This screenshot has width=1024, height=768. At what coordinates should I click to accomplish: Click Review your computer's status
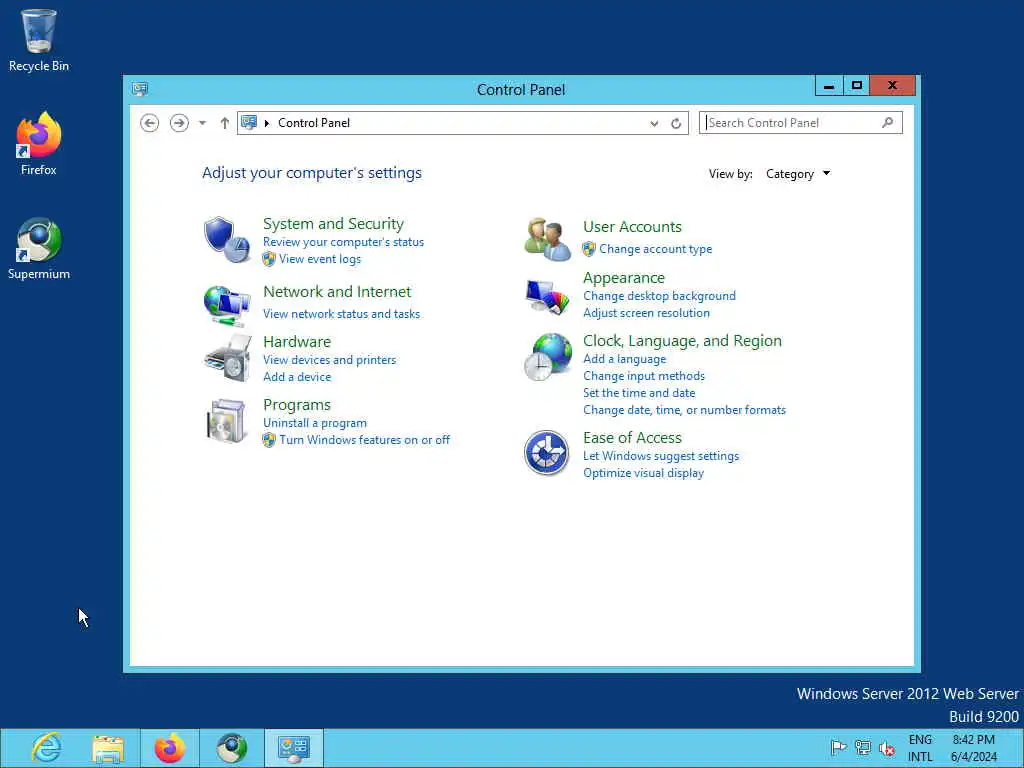344,242
